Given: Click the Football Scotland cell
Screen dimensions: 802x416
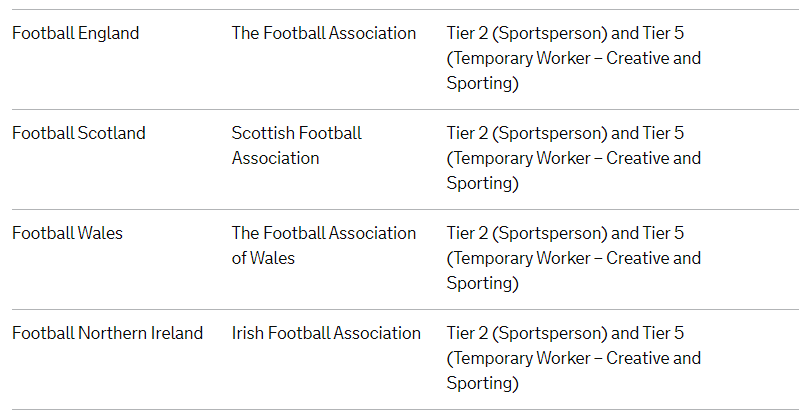Looking at the screenshot, I should coord(79,133).
